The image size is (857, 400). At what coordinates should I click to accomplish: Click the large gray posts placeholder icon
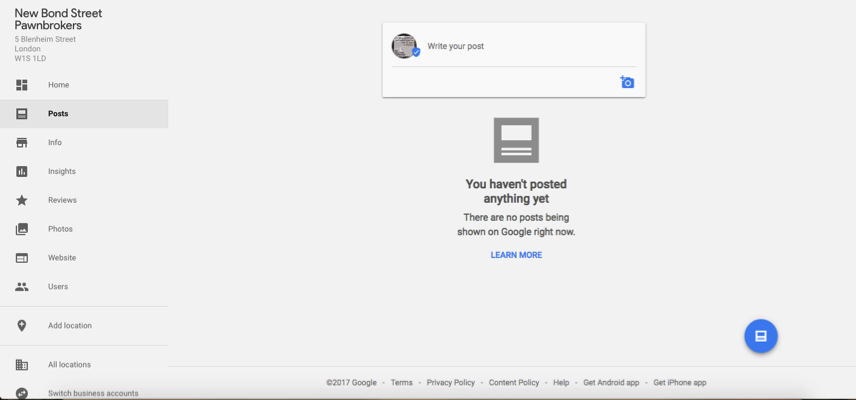coord(516,140)
